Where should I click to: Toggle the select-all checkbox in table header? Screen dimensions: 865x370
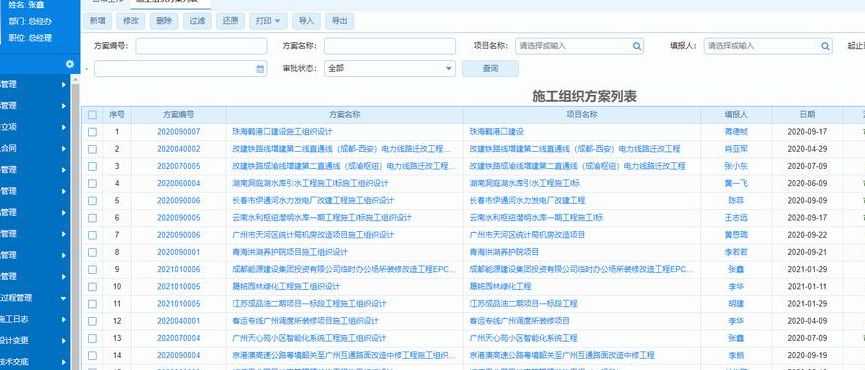tap(92, 115)
